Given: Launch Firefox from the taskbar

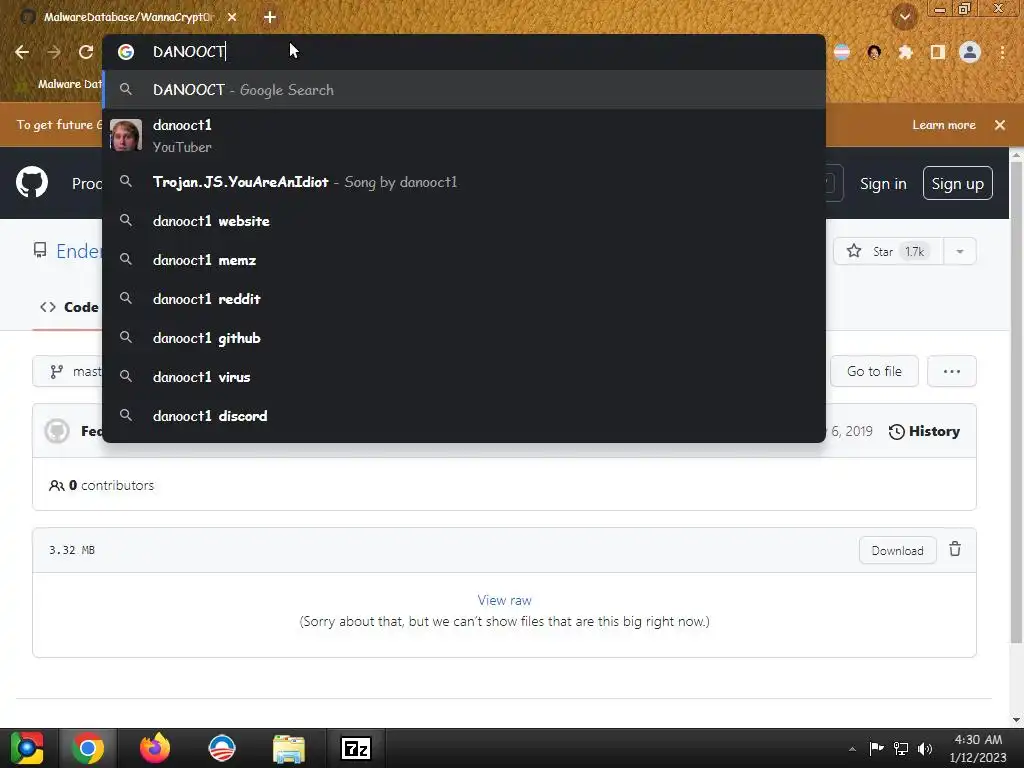Looking at the screenshot, I should coord(155,748).
